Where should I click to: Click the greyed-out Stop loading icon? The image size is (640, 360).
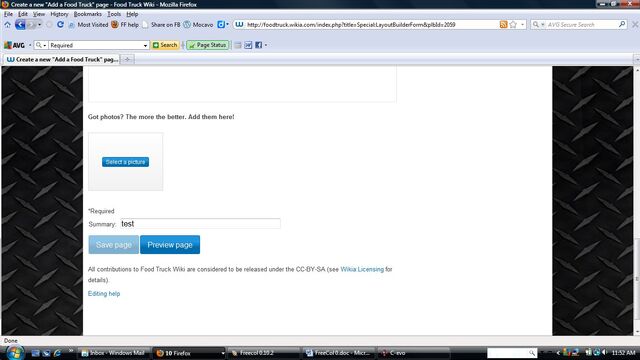pyautogui.click(x=49, y=24)
